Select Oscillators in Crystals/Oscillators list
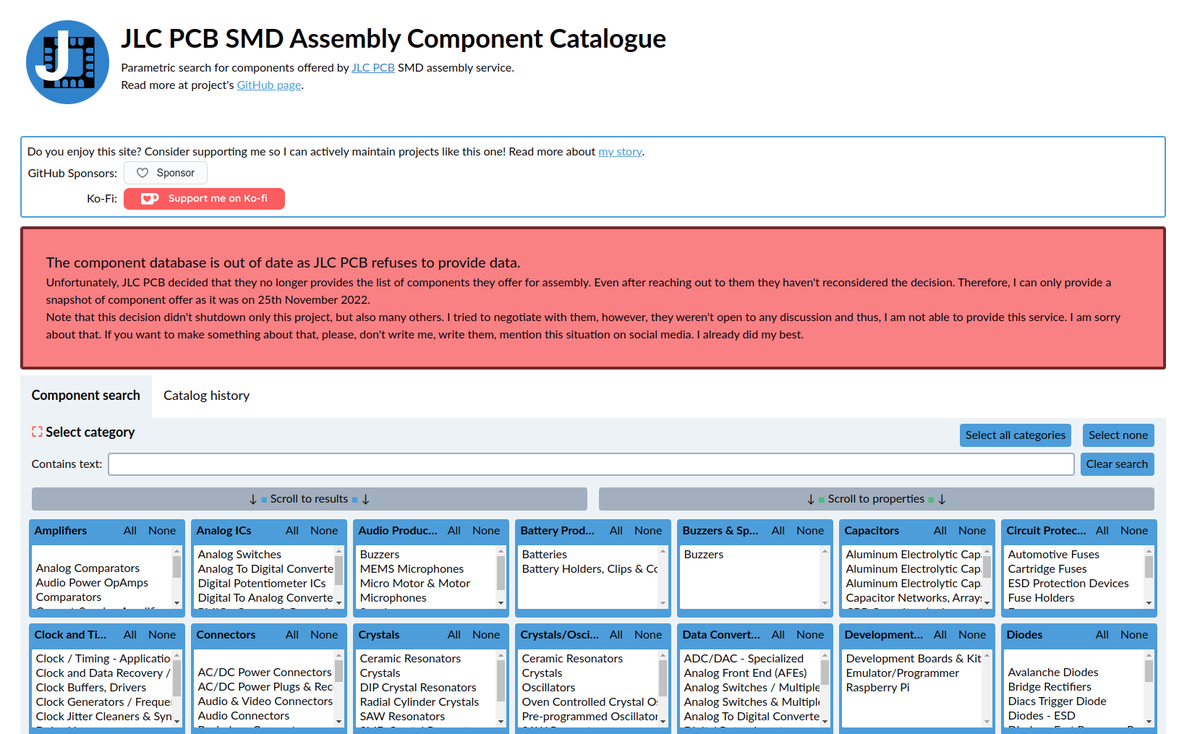Screen dimensions: 1200x734 pos(549,687)
